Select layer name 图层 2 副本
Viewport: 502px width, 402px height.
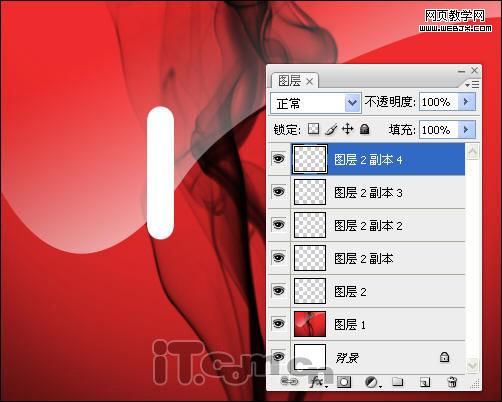[364, 258]
